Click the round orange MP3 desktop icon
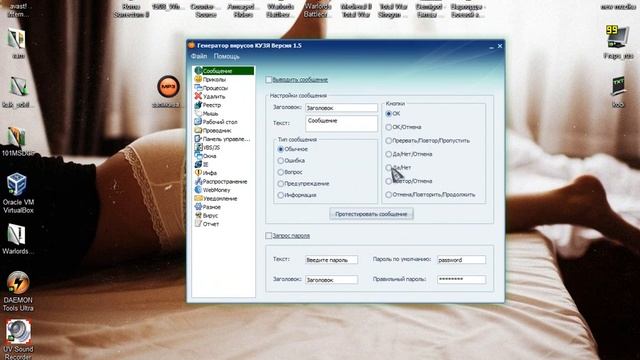Image resolution: width=640 pixels, height=360 pixels. (x=168, y=87)
